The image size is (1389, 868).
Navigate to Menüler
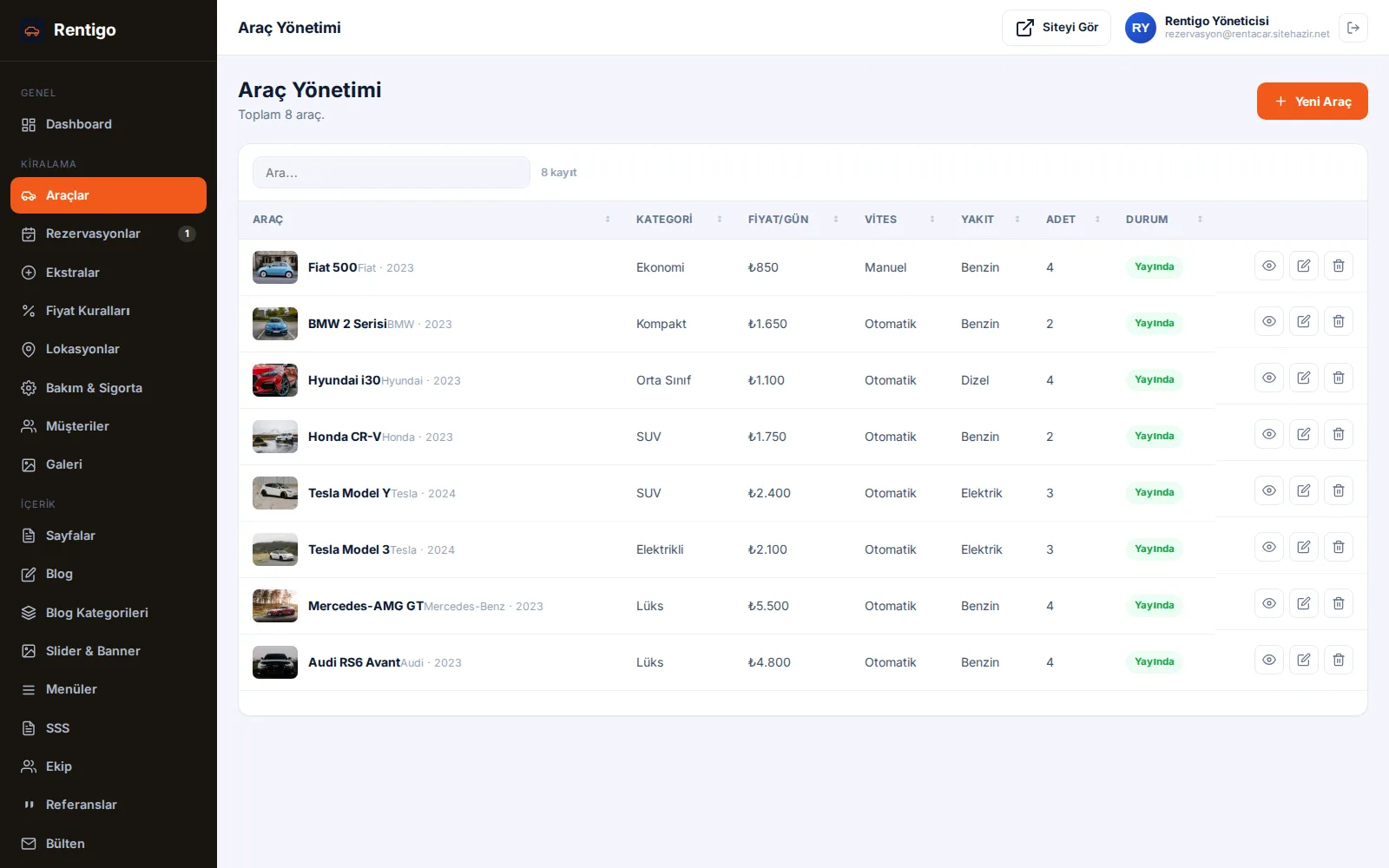(x=109, y=689)
